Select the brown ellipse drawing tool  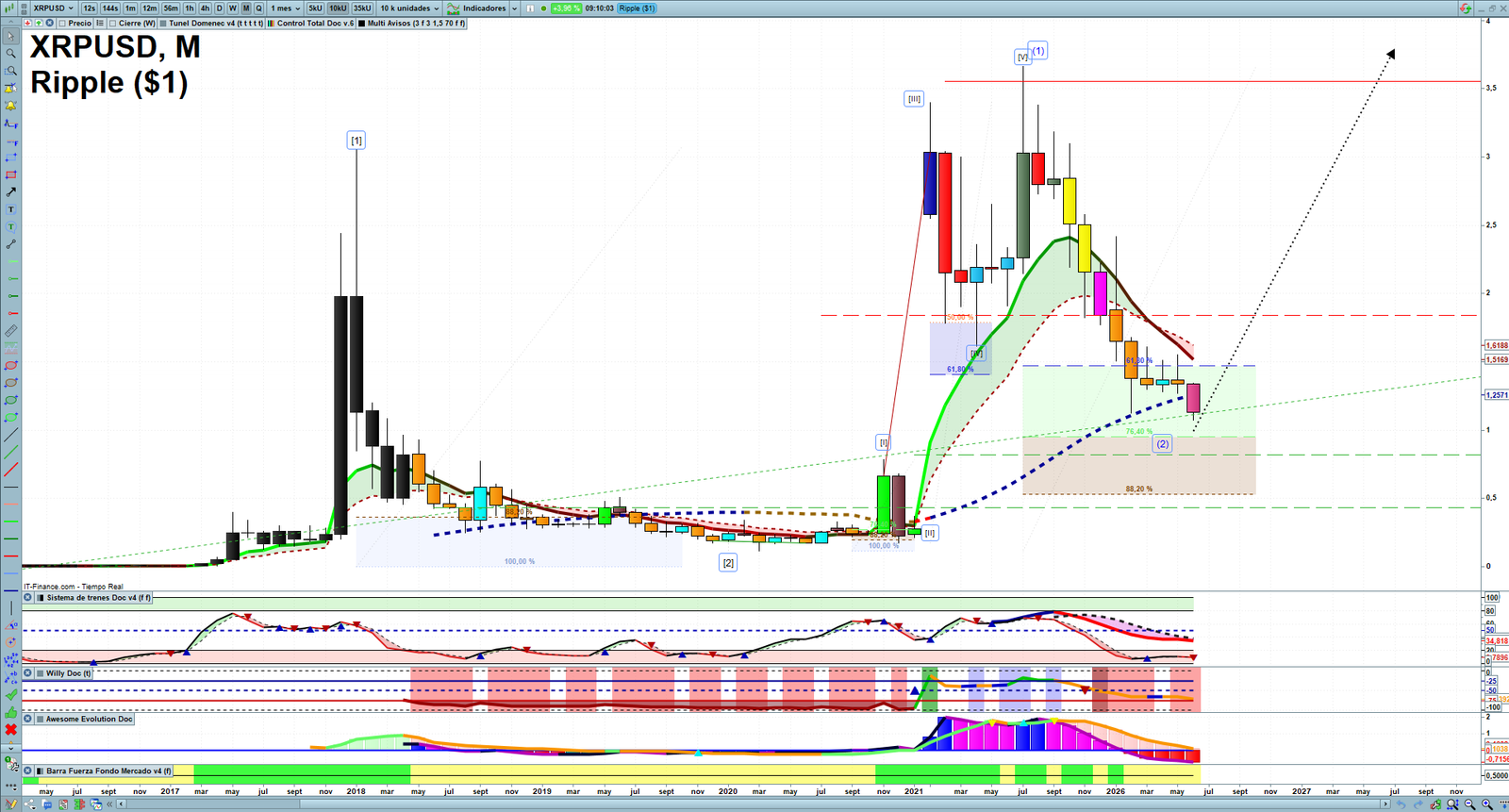(10, 384)
